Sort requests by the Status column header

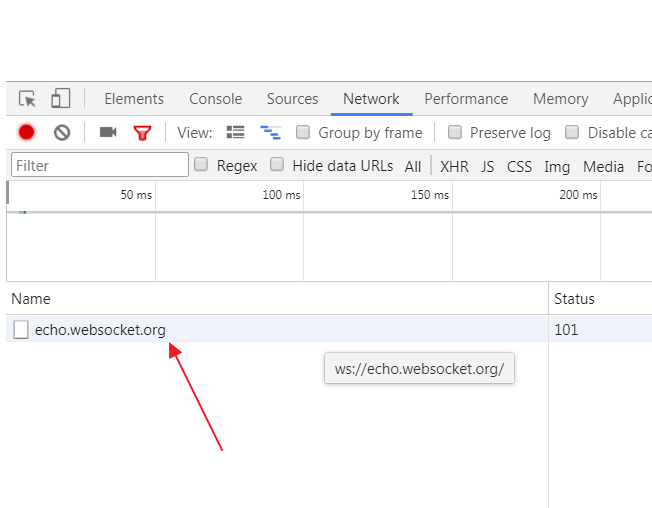(574, 298)
